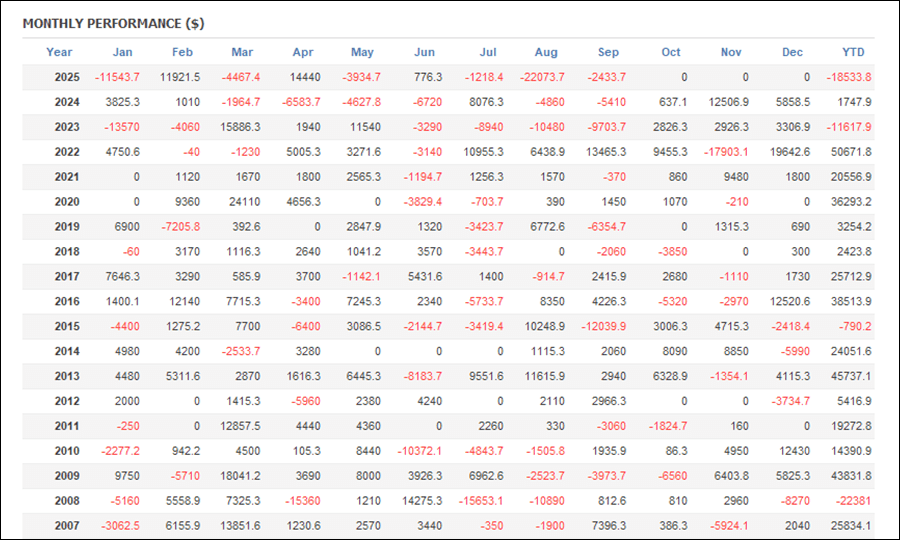Click the Year column header
The image size is (900, 540).
59,52
